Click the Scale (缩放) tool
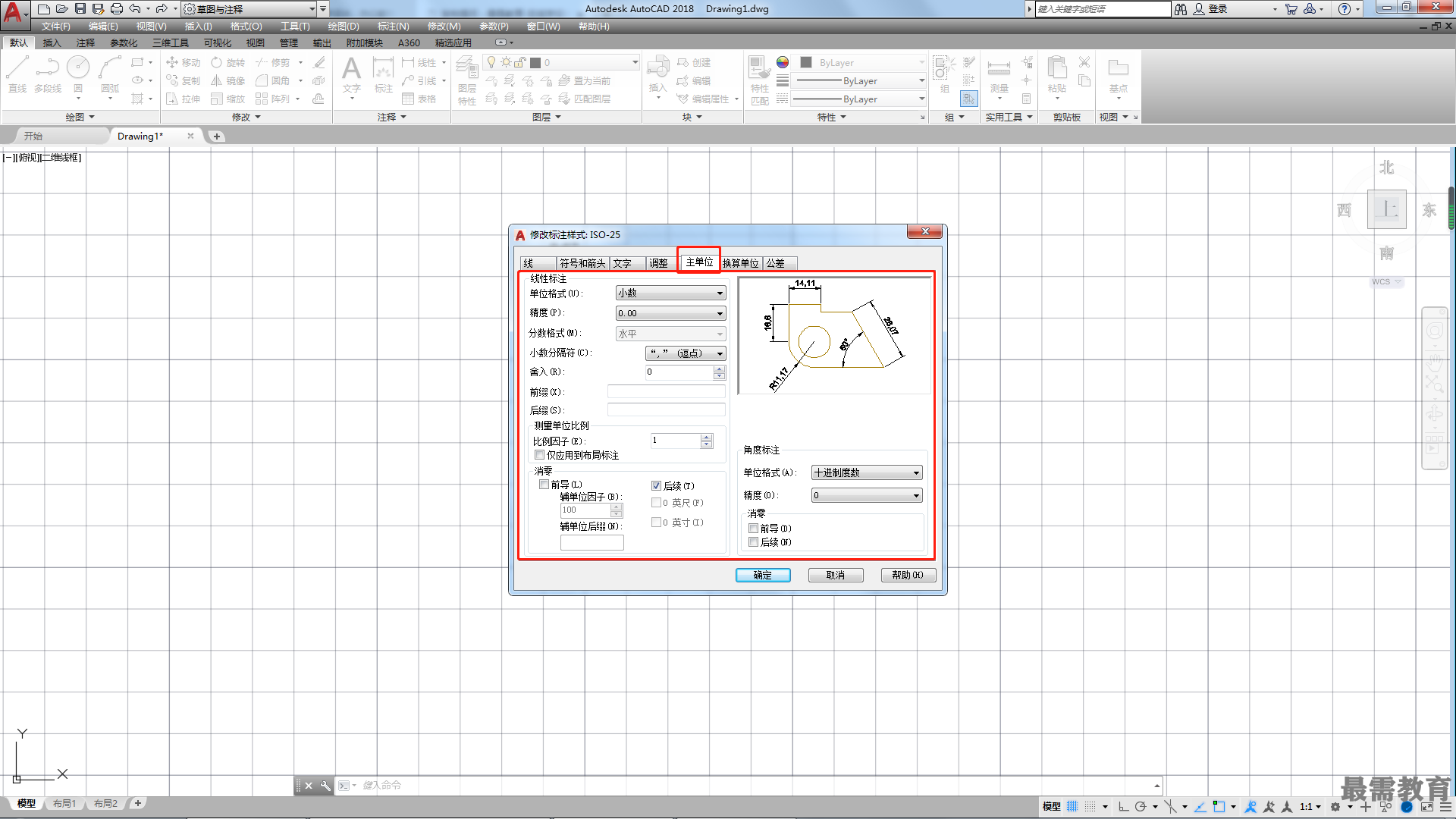 coord(228,99)
